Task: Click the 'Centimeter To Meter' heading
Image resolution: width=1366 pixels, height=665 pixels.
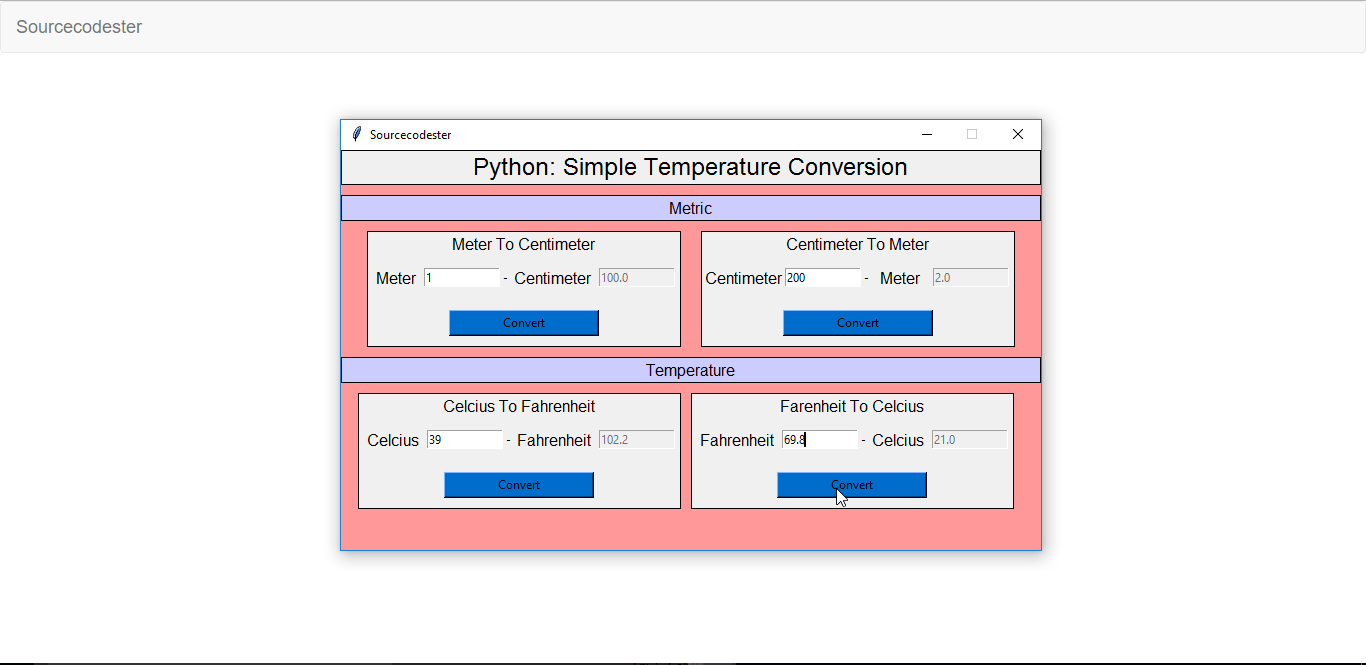Action: (858, 245)
